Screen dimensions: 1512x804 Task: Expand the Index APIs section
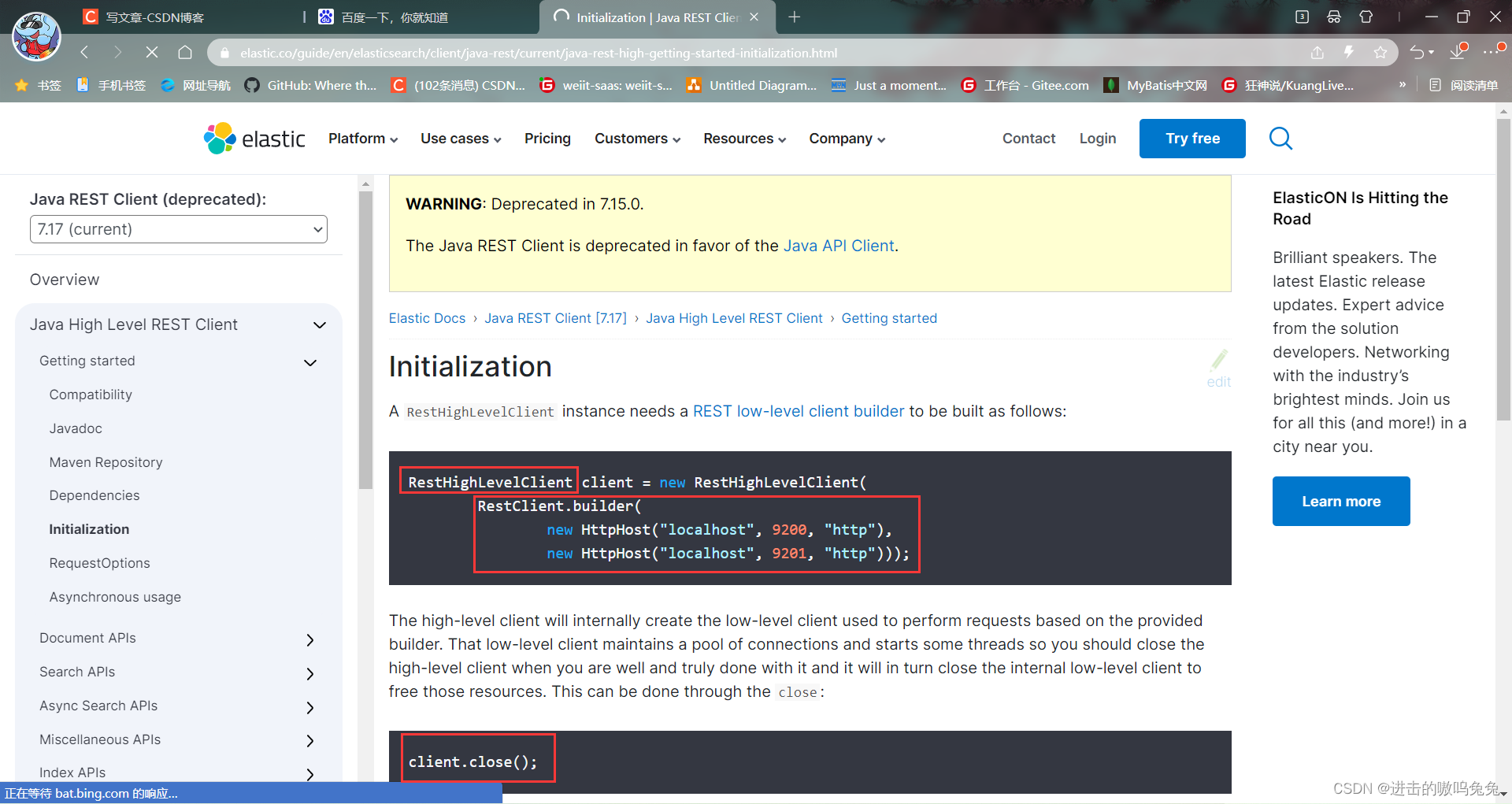point(310,773)
